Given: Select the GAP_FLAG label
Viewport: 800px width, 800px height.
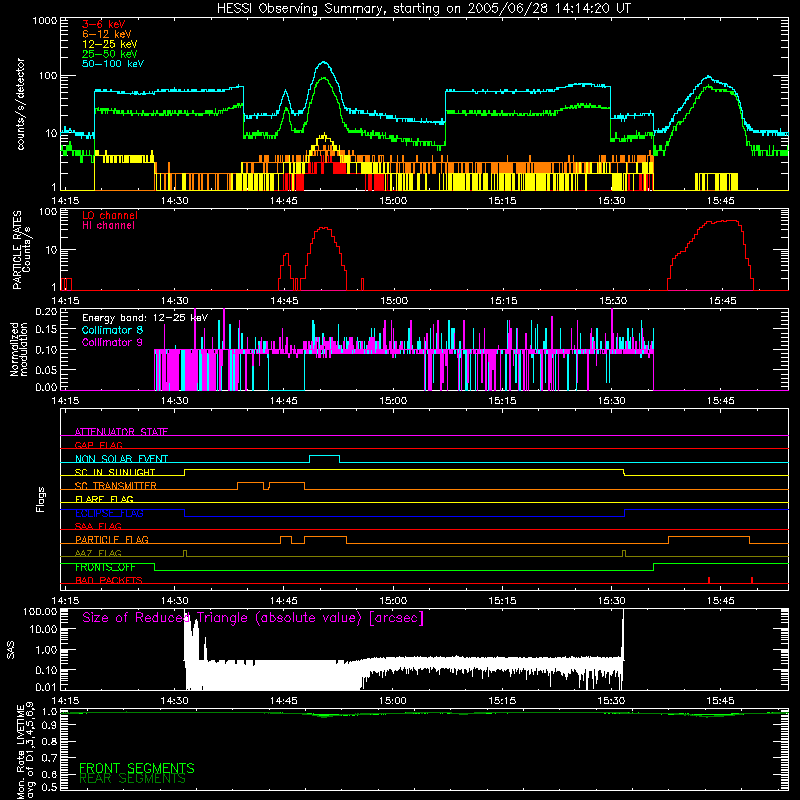Looking at the screenshot, I should pos(98,445).
